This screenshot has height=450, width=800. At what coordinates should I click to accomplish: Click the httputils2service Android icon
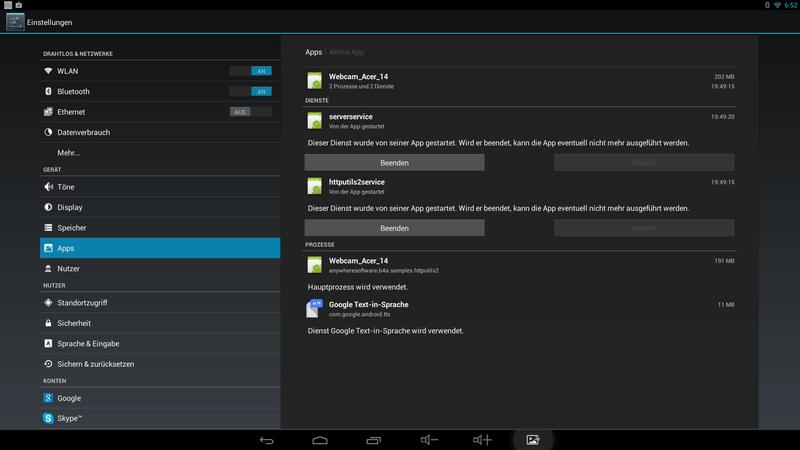(314, 186)
